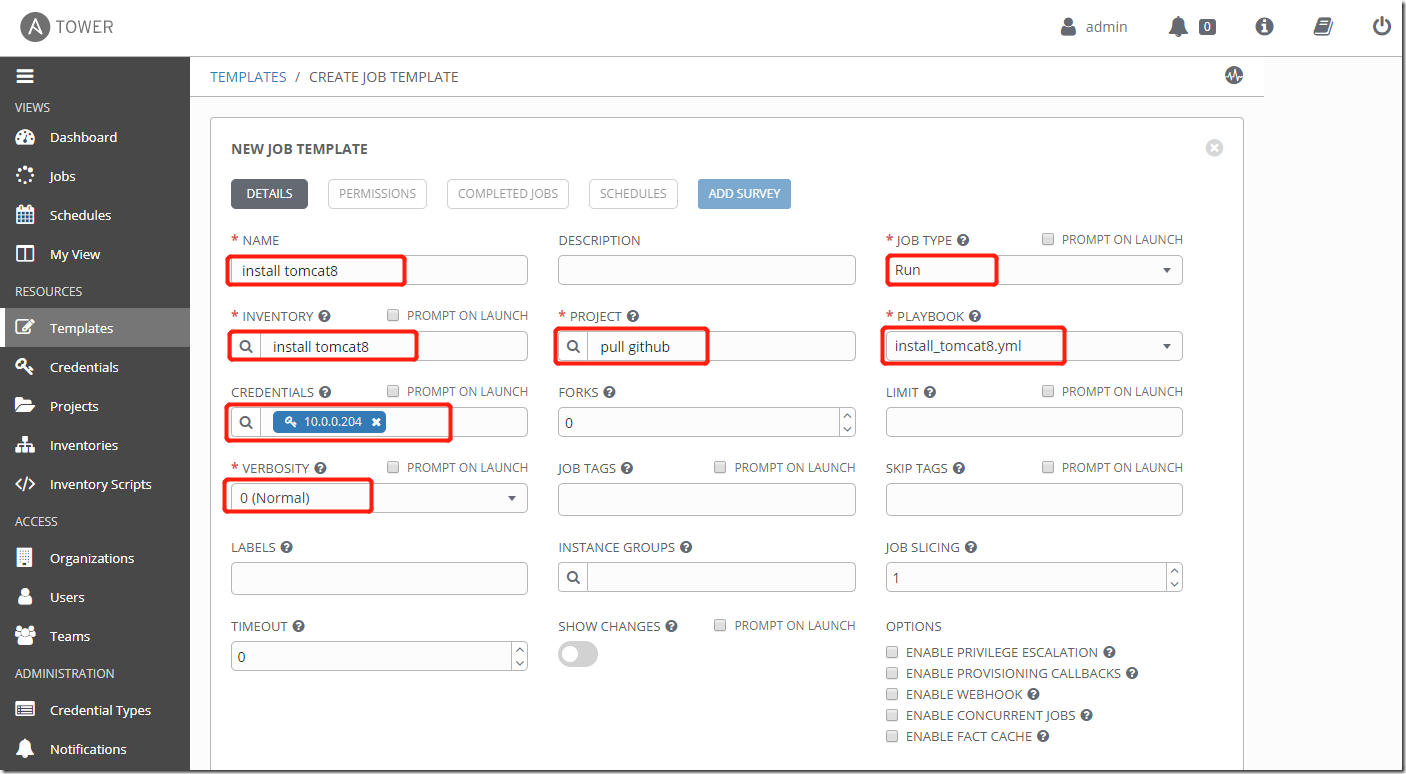Open help for Skip Tags field

958,468
